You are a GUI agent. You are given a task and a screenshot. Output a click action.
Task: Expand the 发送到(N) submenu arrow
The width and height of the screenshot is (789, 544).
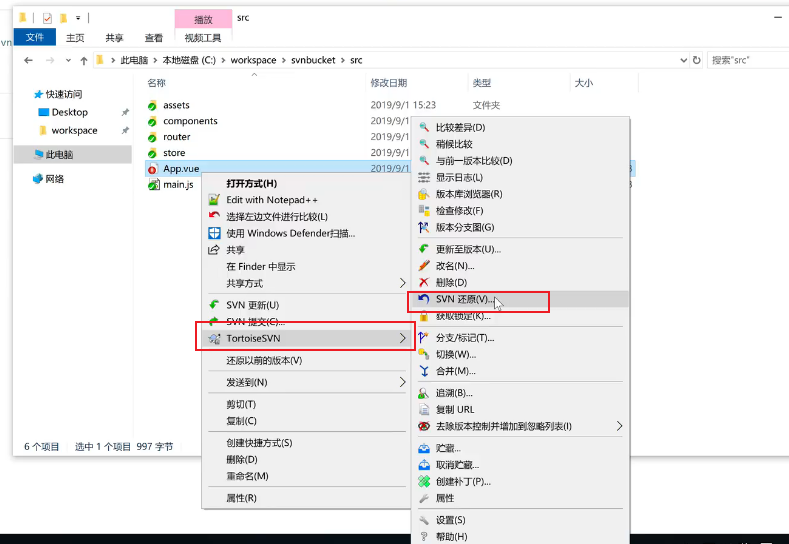[402, 382]
